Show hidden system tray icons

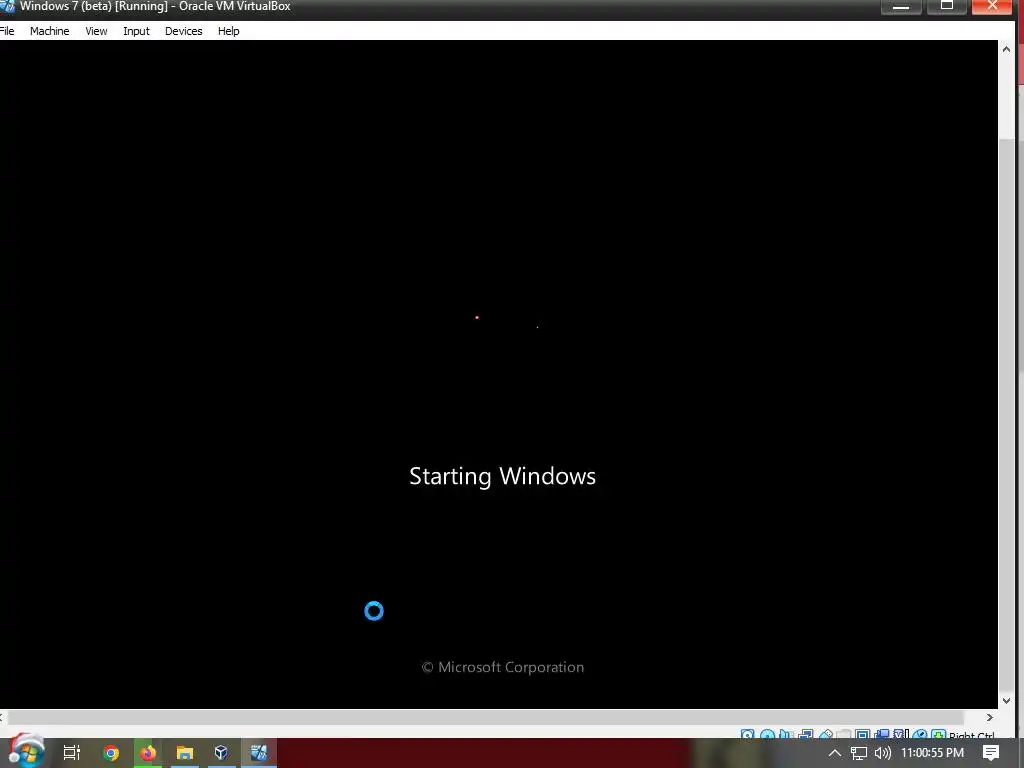pyautogui.click(x=835, y=753)
